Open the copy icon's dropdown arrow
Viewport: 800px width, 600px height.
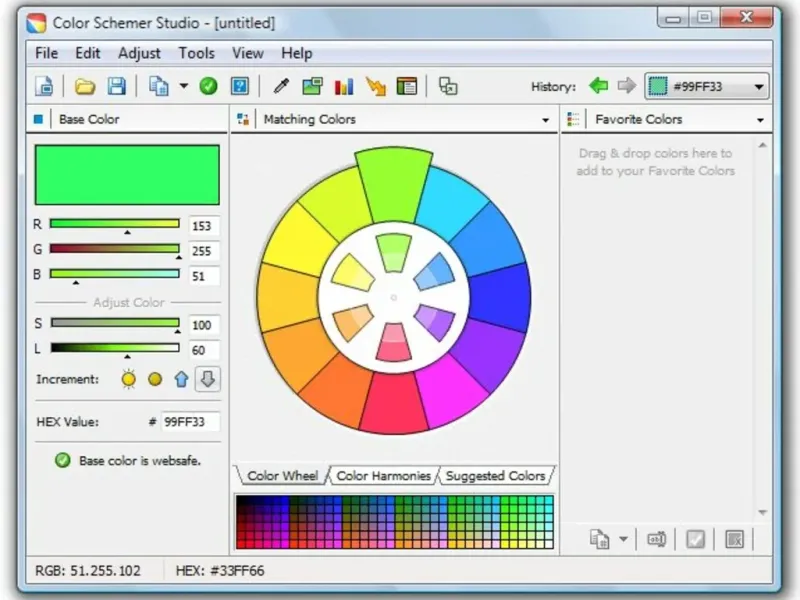point(183,86)
